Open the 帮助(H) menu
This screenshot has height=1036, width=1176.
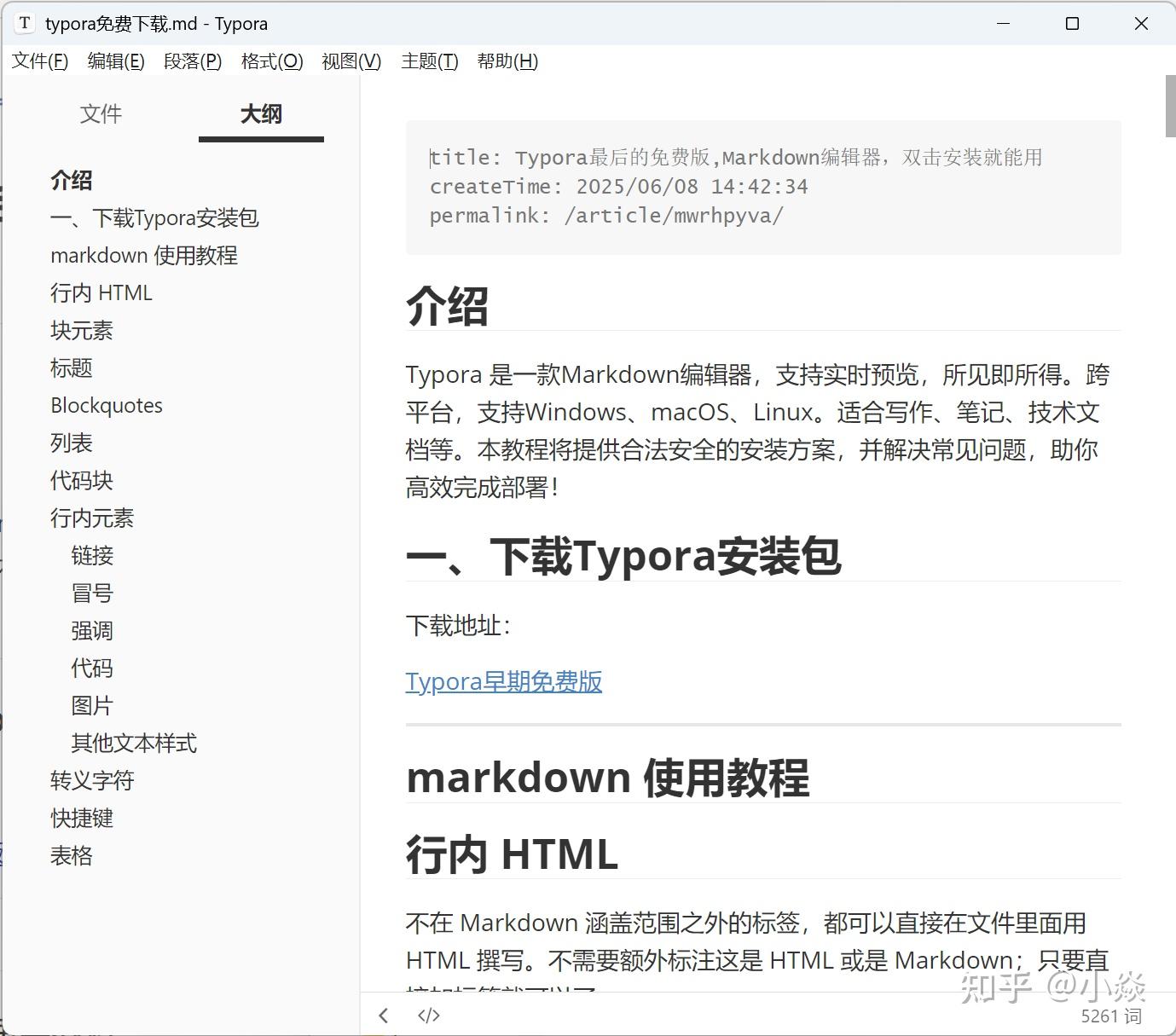pyautogui.click(x=507, y=61)
